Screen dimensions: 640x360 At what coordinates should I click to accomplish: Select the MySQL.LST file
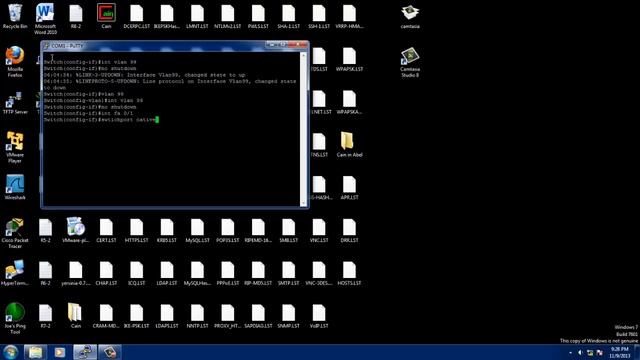(x=197, y=230)
